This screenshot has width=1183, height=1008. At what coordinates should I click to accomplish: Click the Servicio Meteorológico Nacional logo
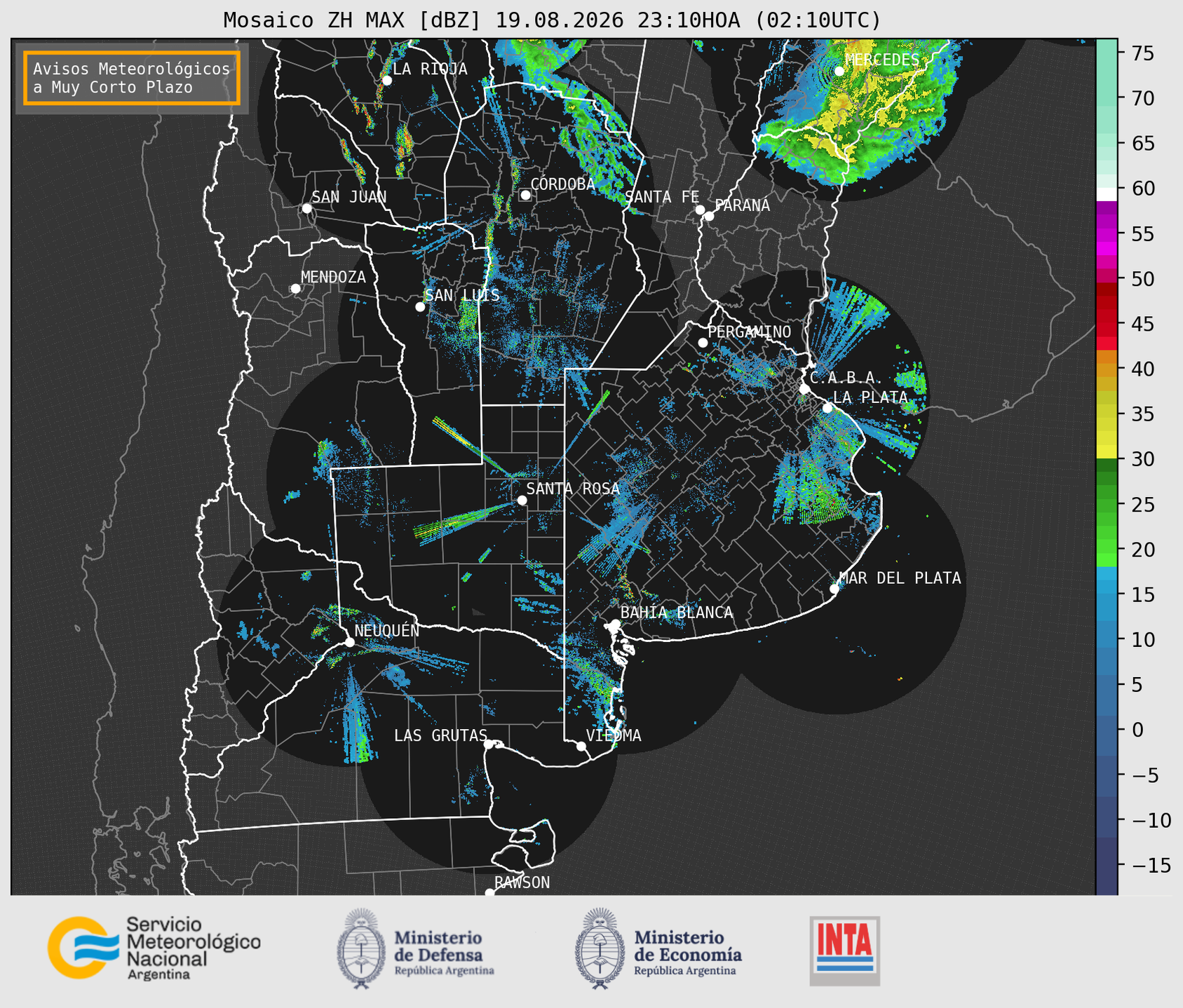154,948
